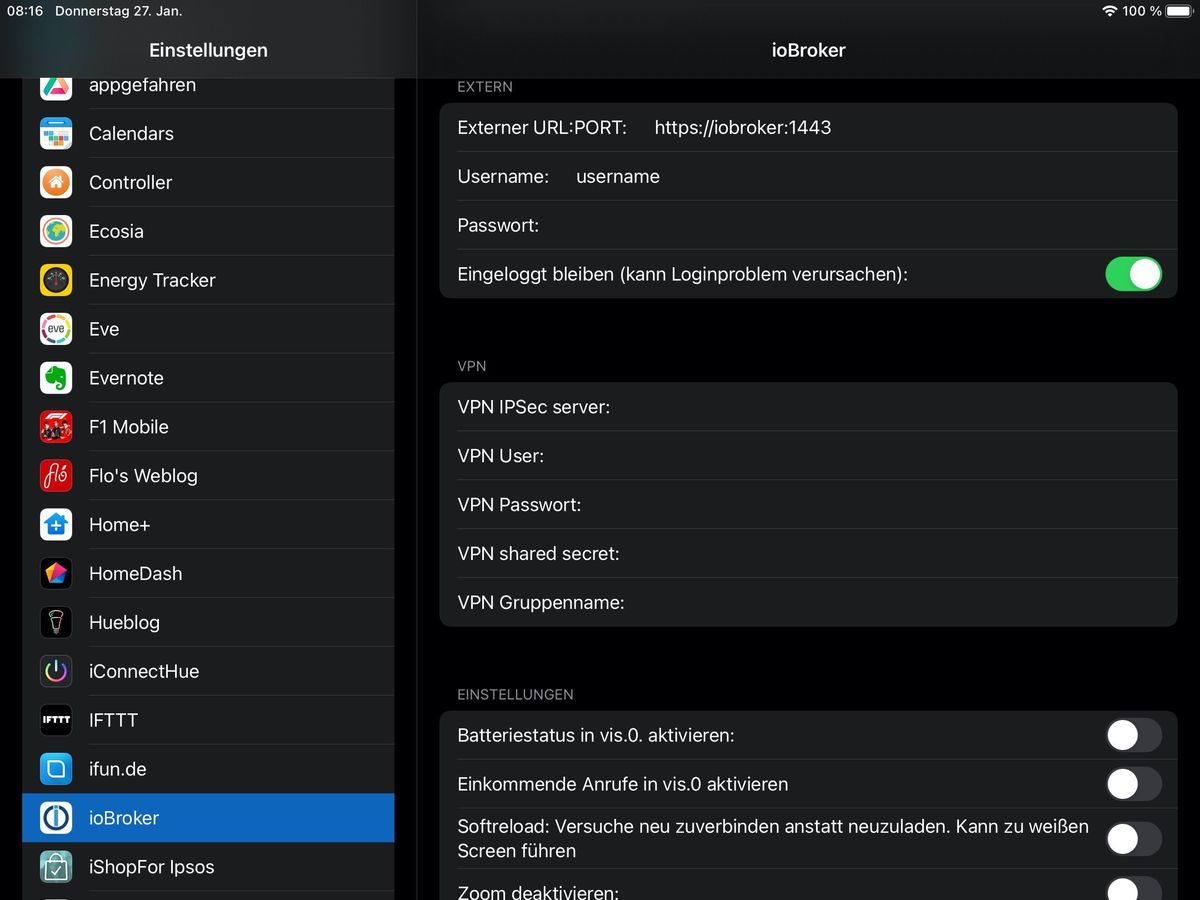Viewport: 1200px width, 900px height.
Task: Tap the Ecosia globe icon
Action: click(56, 231)
